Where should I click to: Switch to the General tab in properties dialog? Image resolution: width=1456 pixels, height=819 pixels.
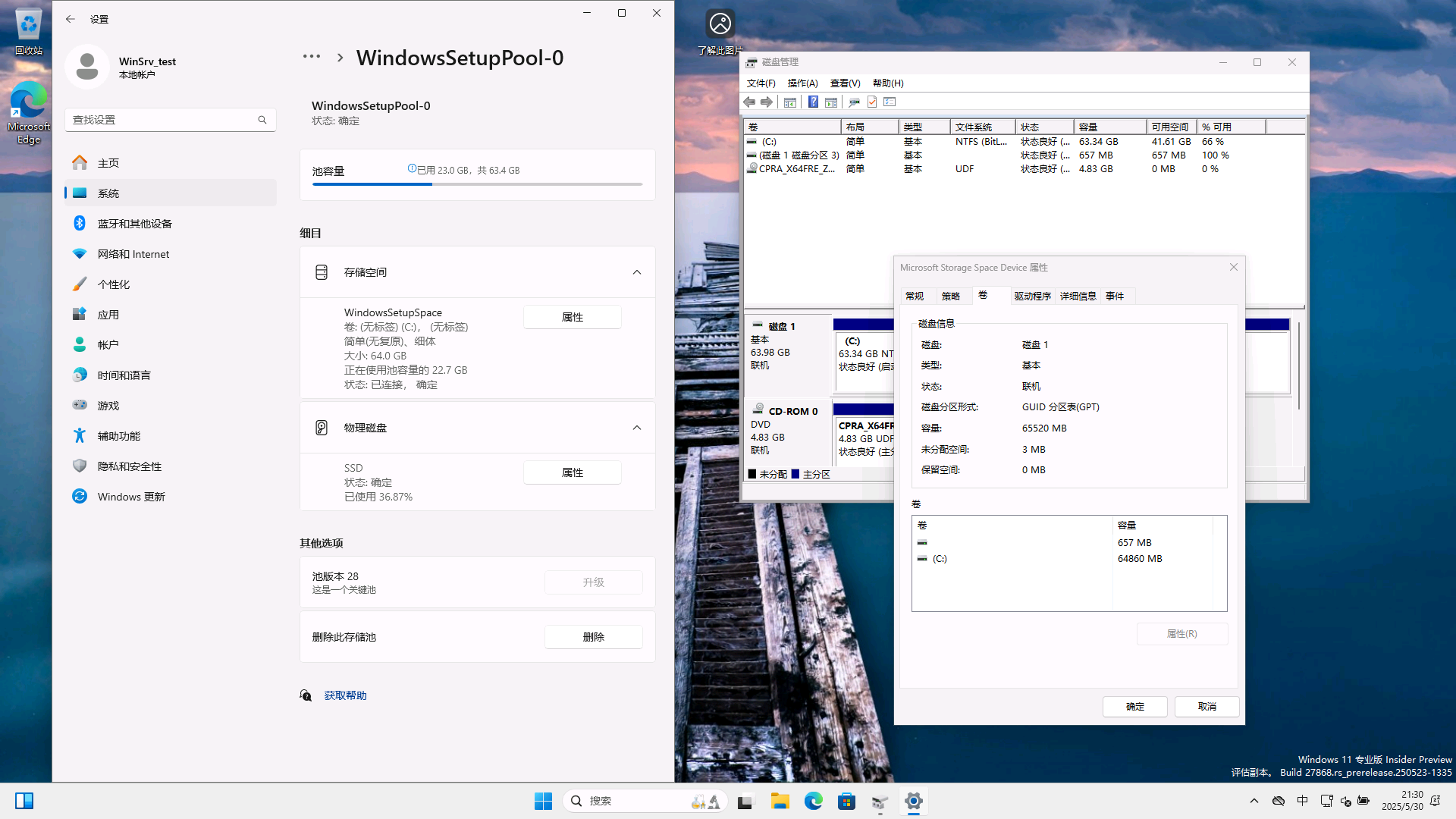pos(915,297)
